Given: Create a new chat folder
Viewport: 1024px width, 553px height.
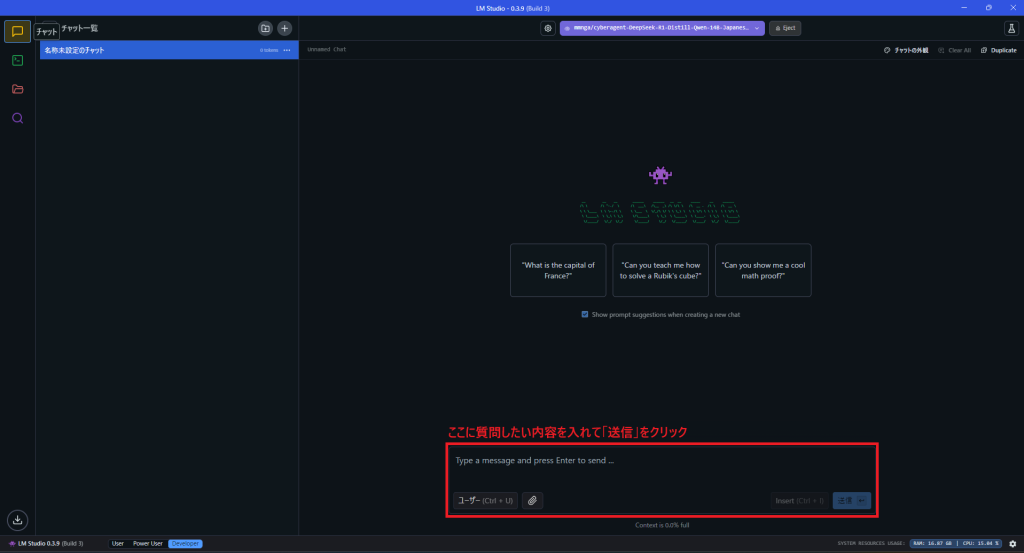Looking at the screenshot, I should point(265,29).
